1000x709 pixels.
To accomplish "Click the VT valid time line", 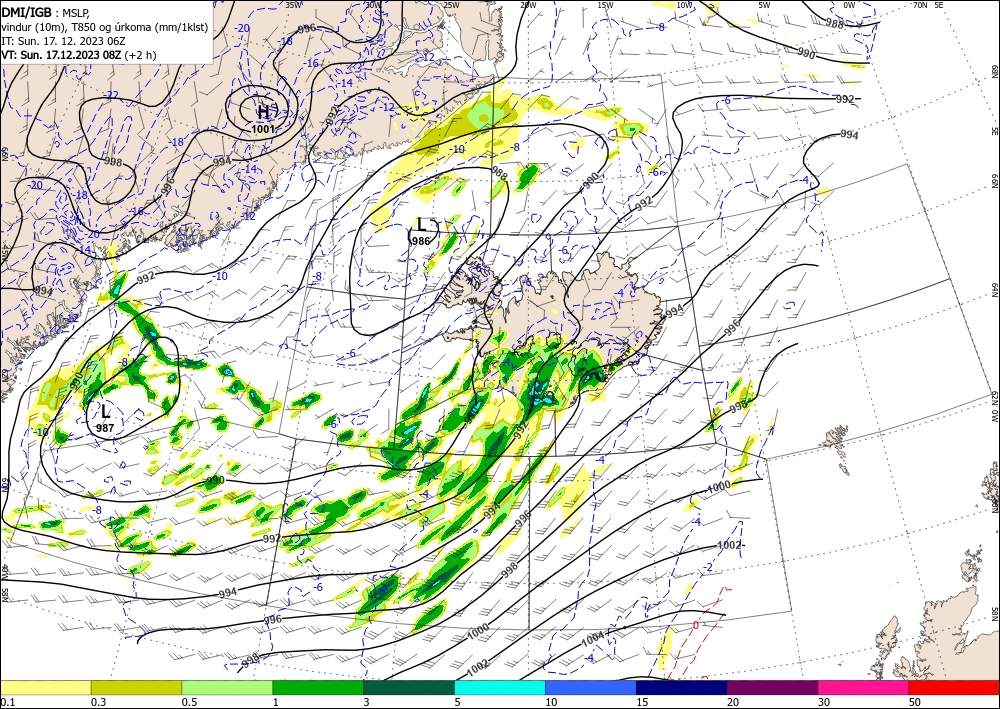I will point(78,55).
